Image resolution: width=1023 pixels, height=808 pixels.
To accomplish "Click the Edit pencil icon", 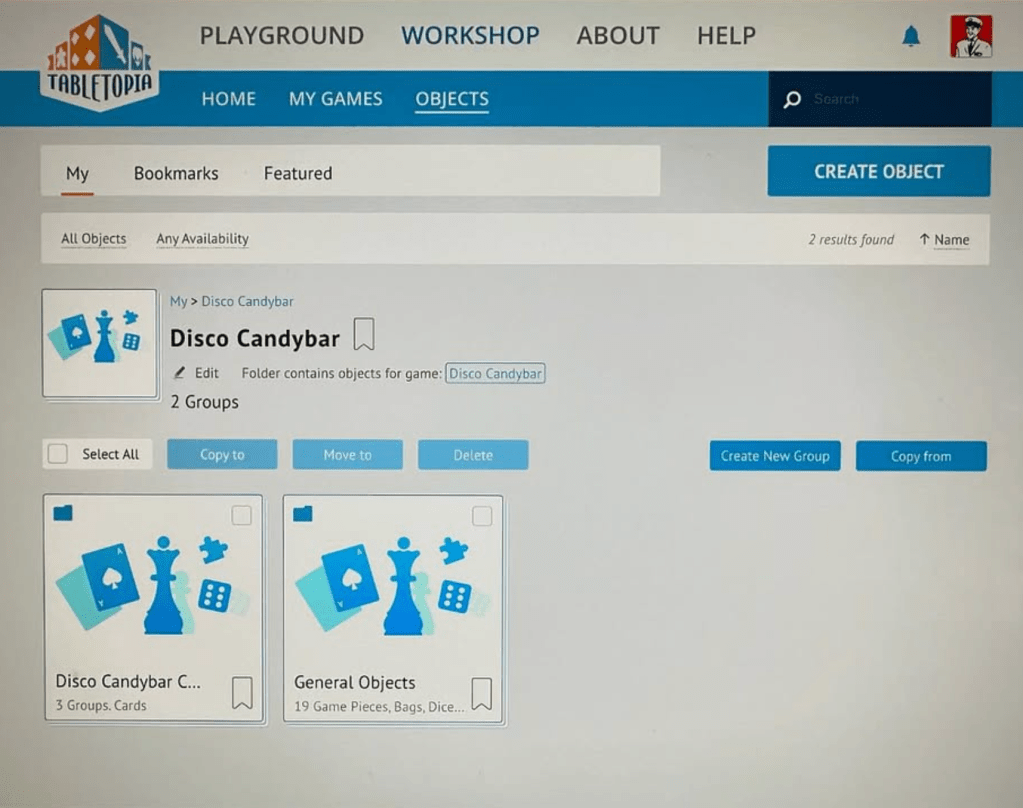I will click(180, 373).
